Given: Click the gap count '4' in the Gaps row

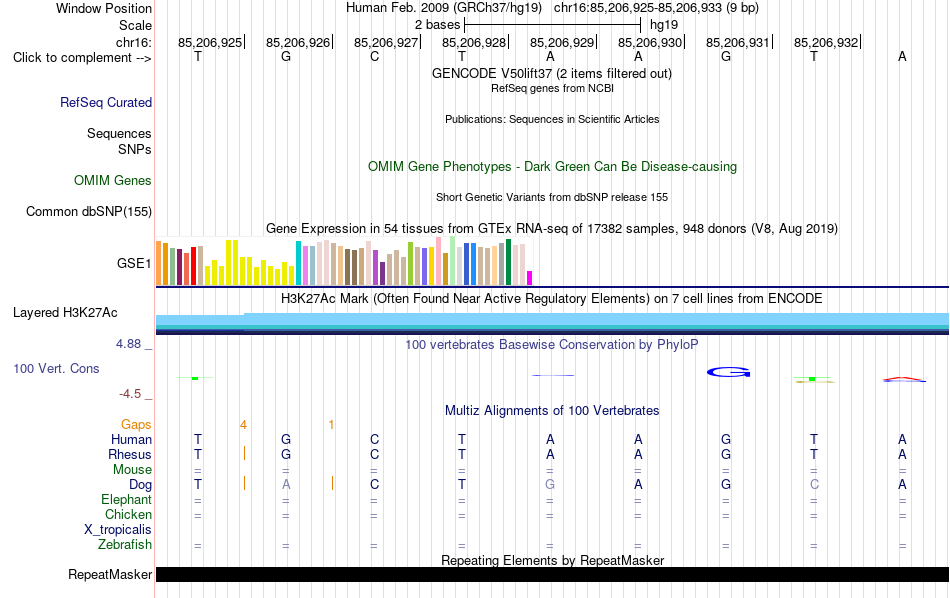Looking at the screenshot, I should (244, 425).
